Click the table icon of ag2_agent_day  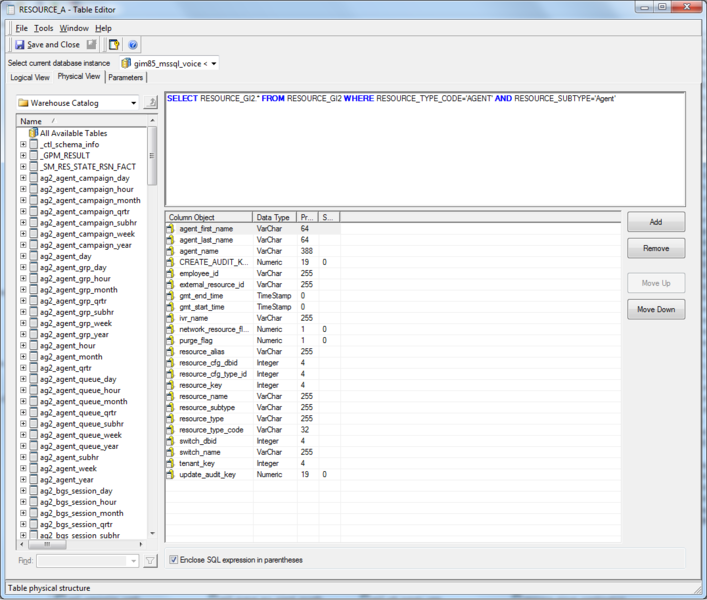tap(34, 256)
